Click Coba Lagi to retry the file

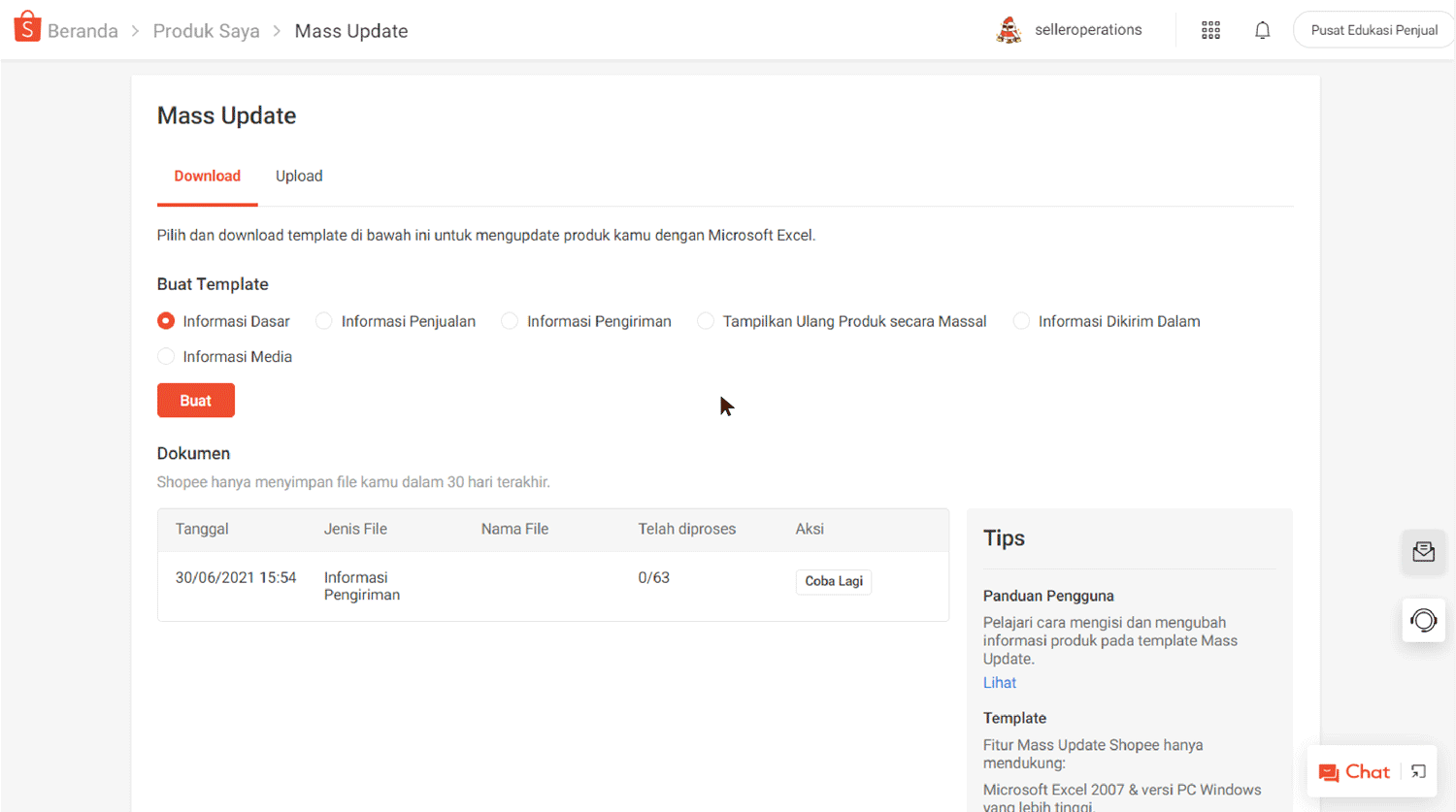833,581
